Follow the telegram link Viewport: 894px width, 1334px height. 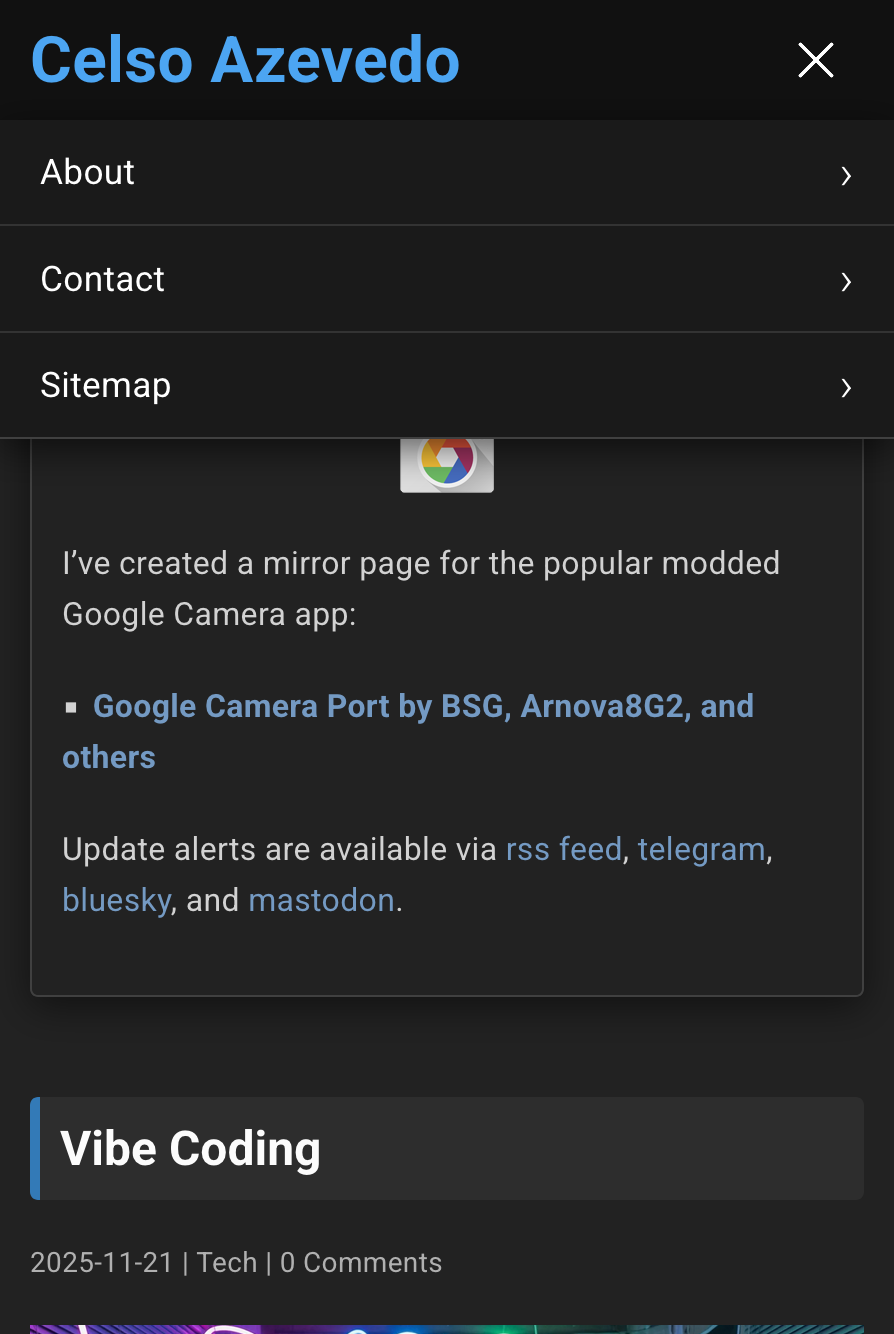pyautogui.click(x=702, y=849)
